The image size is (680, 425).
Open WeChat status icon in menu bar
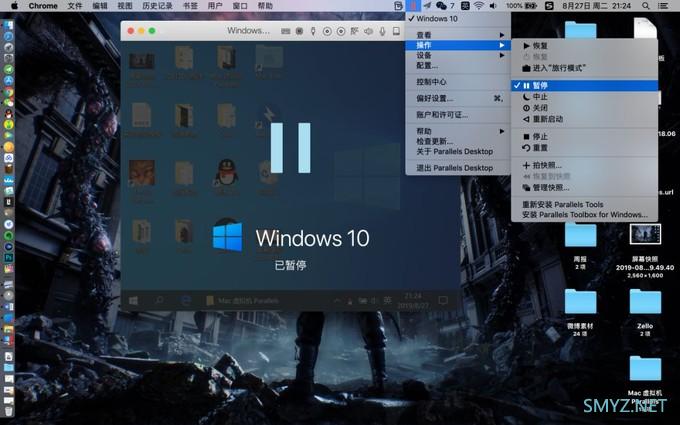[x=441, y=6]
